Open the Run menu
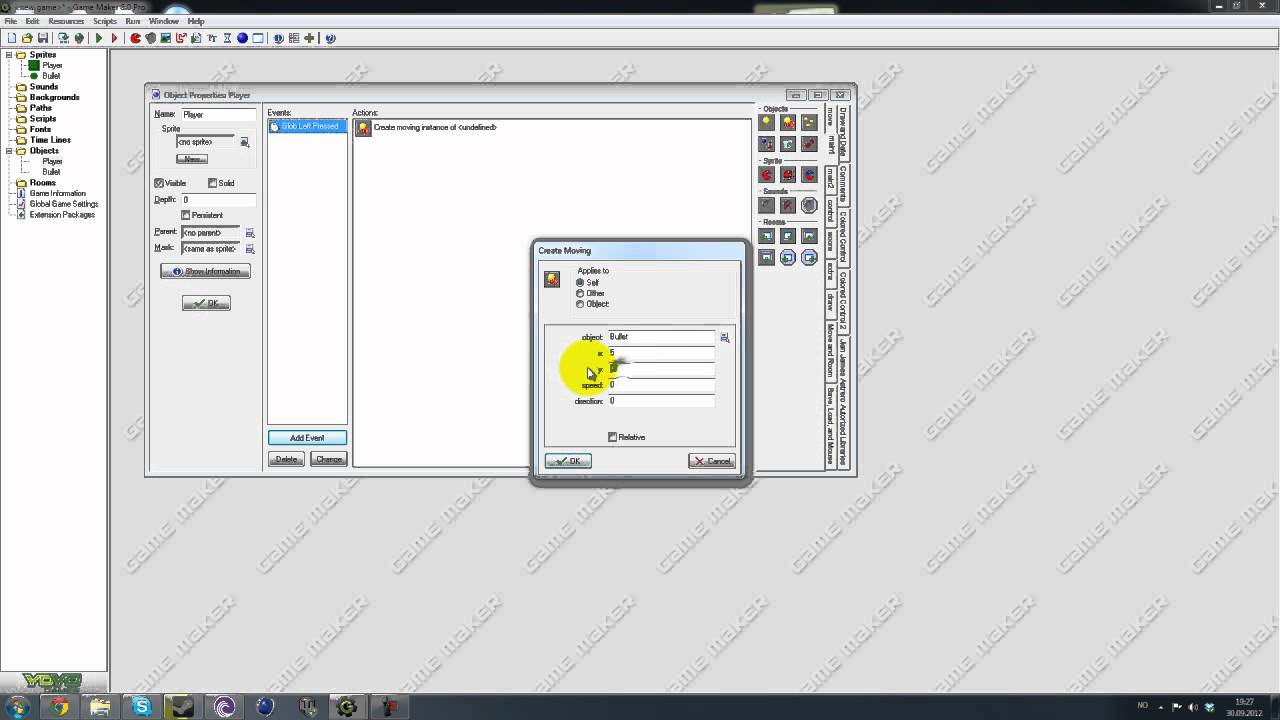 click(133, 21)
